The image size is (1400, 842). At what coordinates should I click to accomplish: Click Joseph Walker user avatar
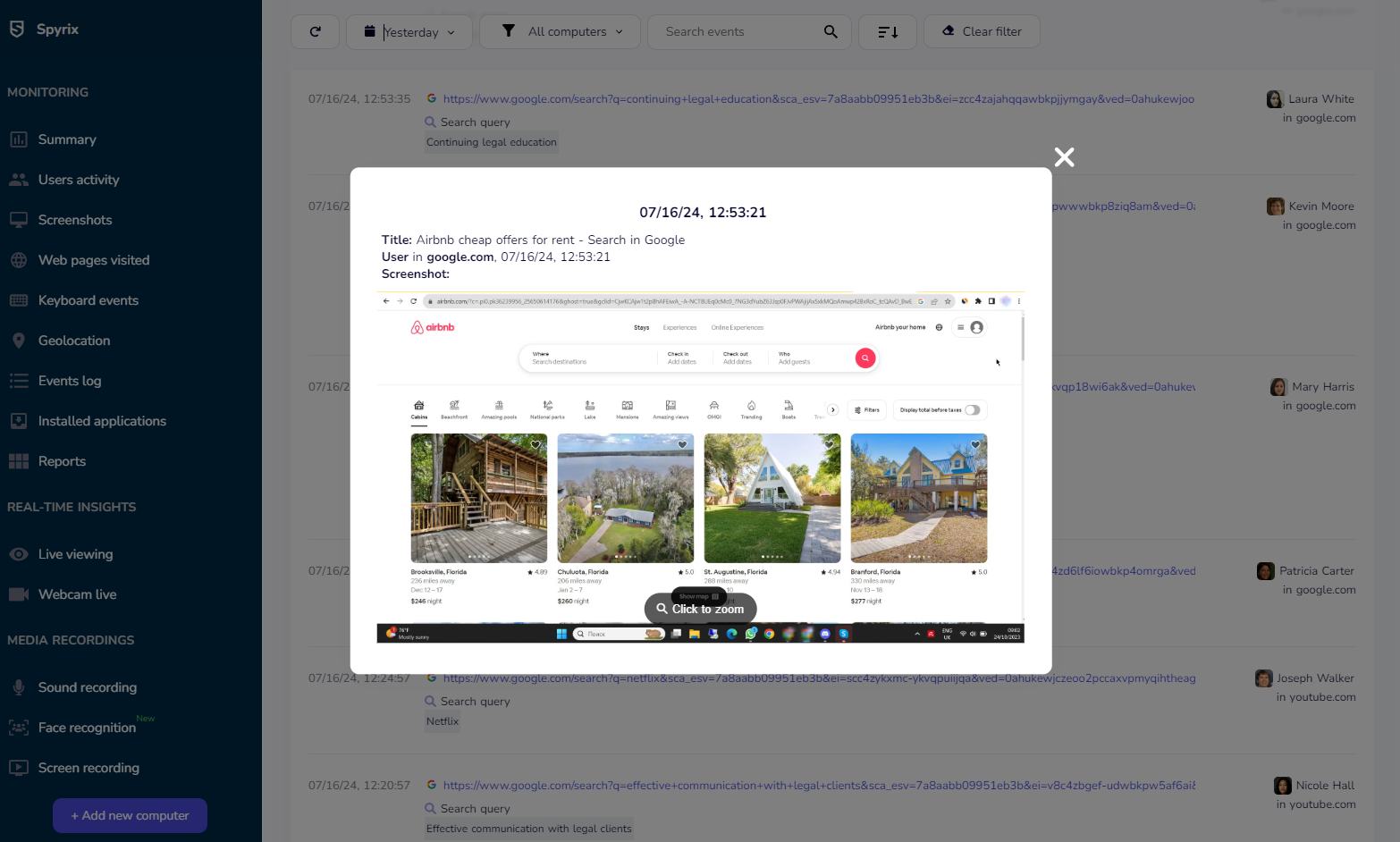[x=1263, y=678]
